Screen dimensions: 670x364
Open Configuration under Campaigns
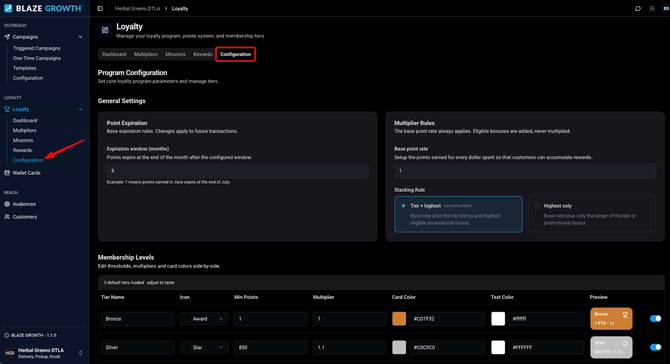(x=28, y=78)
